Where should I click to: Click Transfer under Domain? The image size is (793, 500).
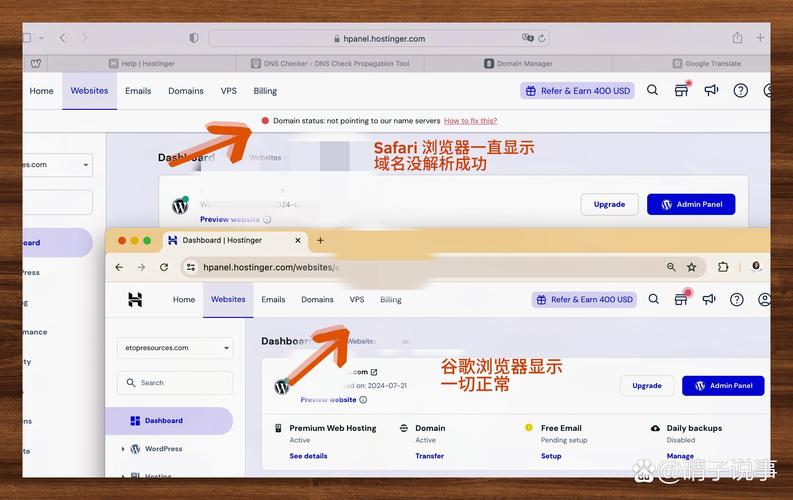coord(429,456)
